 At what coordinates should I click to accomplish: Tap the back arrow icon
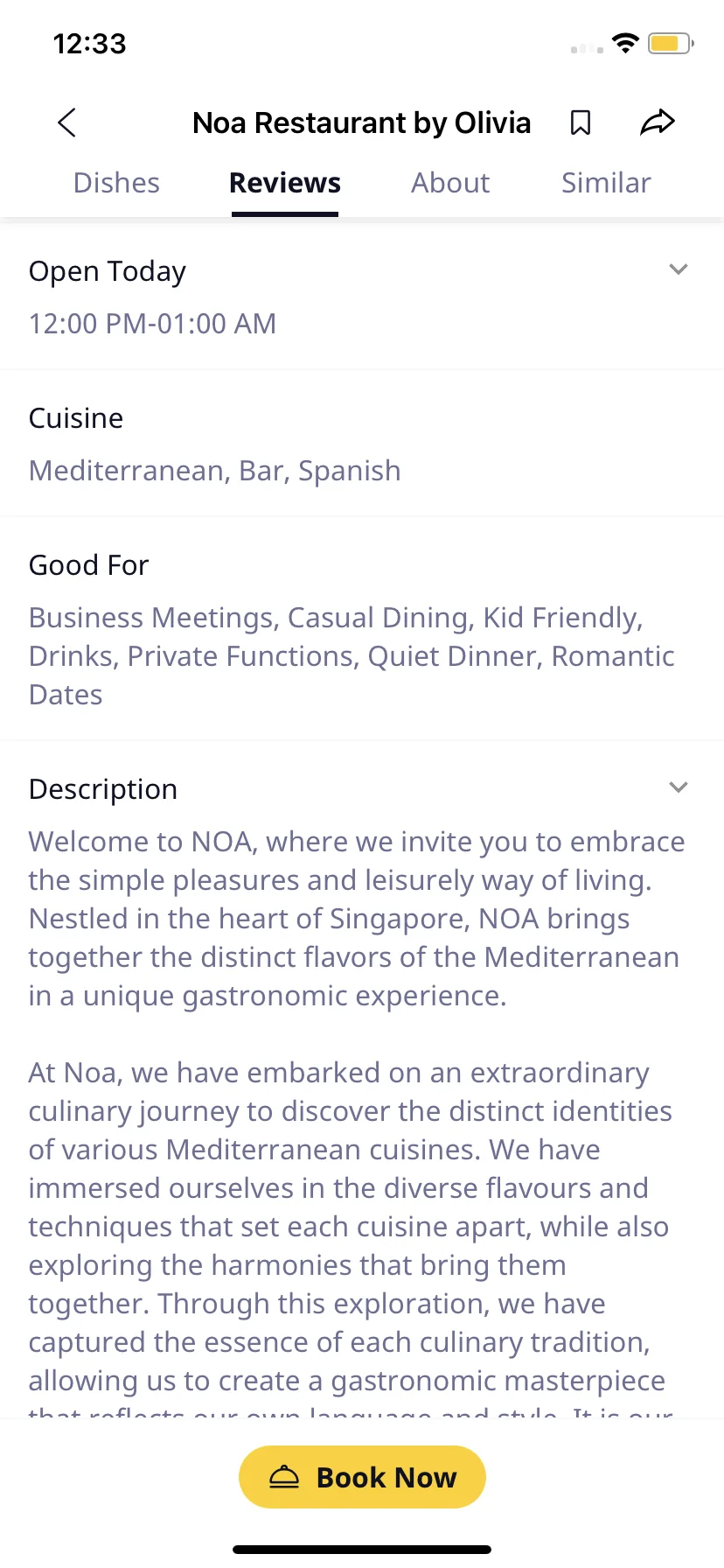(66, 122)
